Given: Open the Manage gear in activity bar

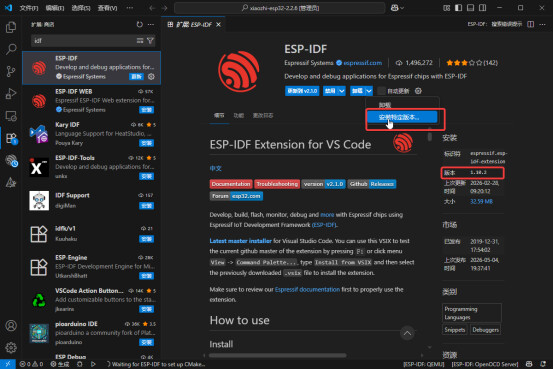Looking at the screenshot, I should click(x=11, y=347).
